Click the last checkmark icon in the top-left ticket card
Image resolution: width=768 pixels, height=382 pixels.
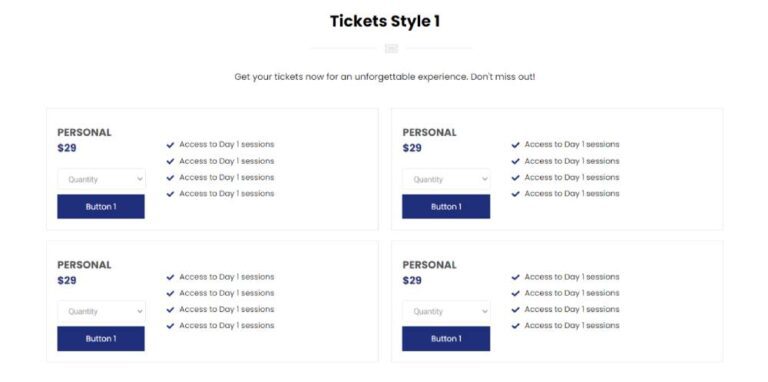(x=170, y=194)
